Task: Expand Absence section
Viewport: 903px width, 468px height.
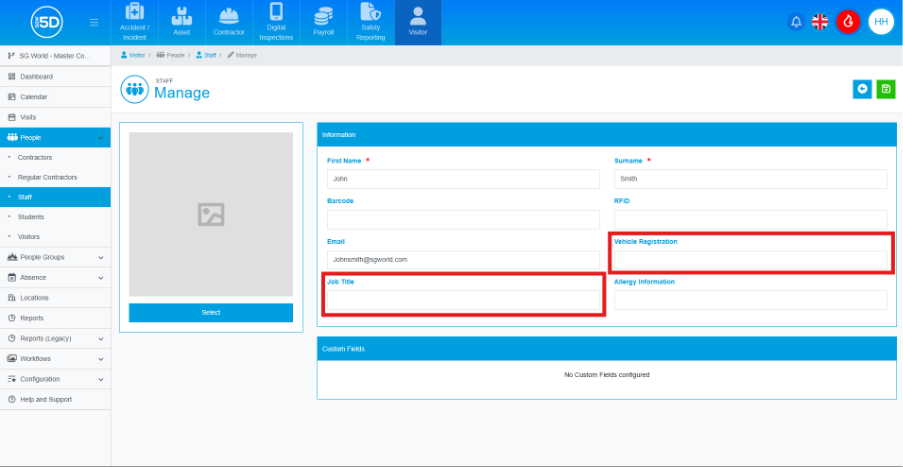Action: tap(55, 277)
